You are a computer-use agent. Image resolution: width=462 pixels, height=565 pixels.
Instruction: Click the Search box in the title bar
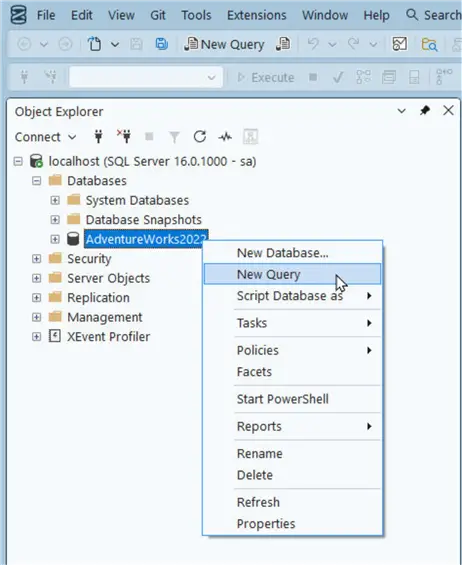[x=434, y=15]
